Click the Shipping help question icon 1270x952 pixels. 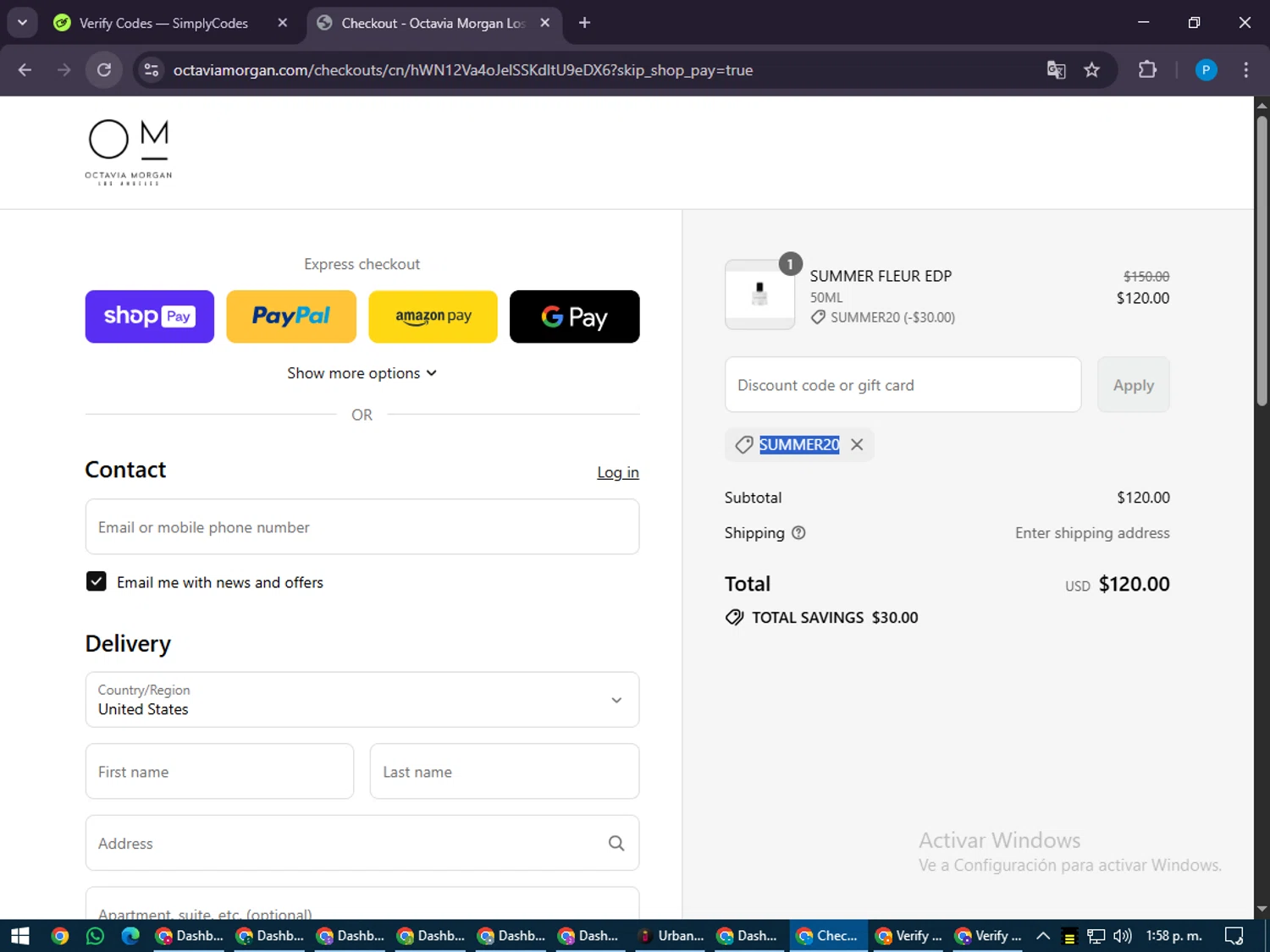coord(798,532)
